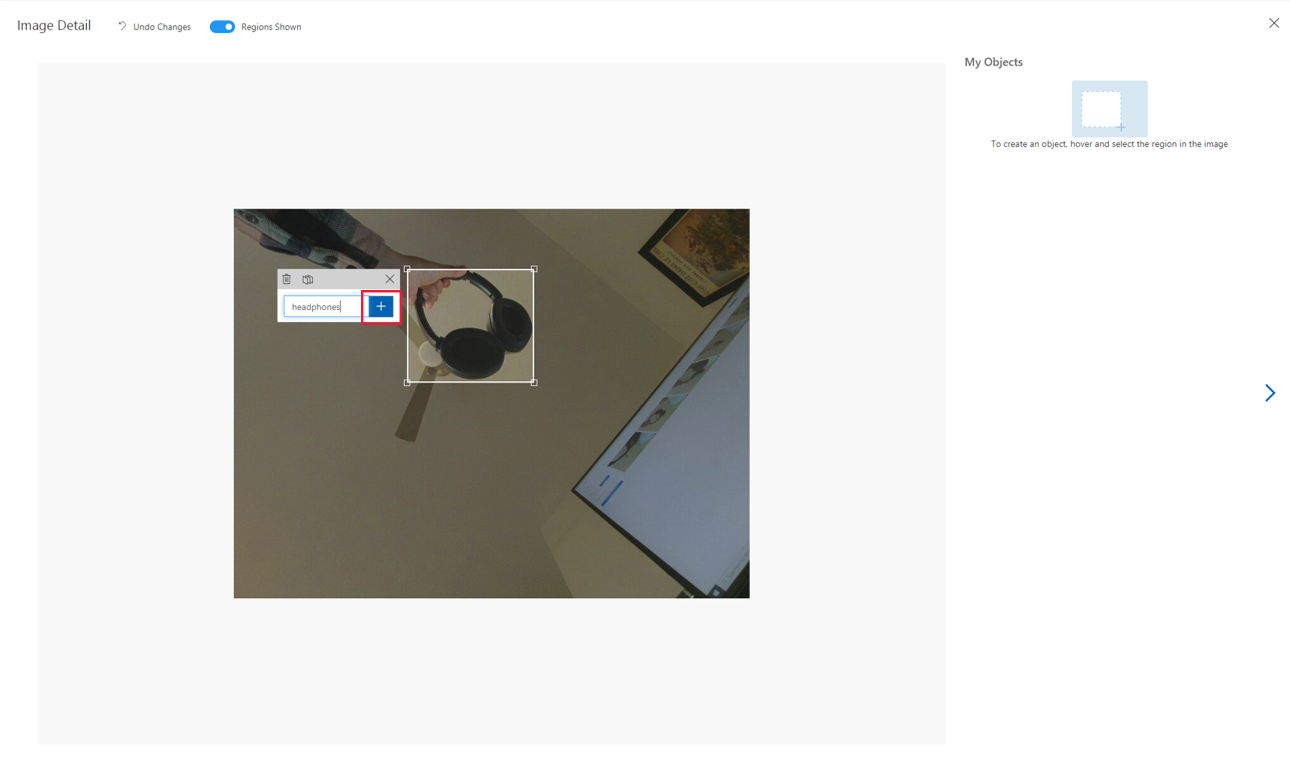Close the tag popup with its X

pos(390,279)
